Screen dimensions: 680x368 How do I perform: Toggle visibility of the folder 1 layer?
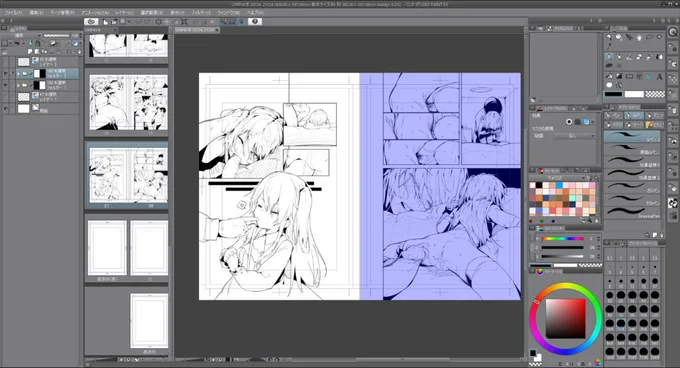coord(5,85)
